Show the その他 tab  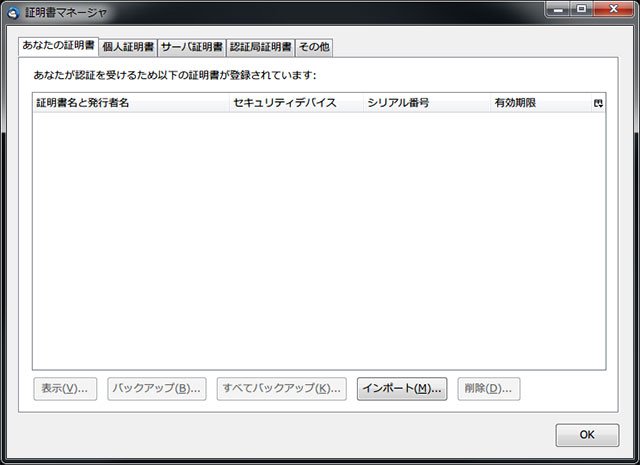[314, 47]
